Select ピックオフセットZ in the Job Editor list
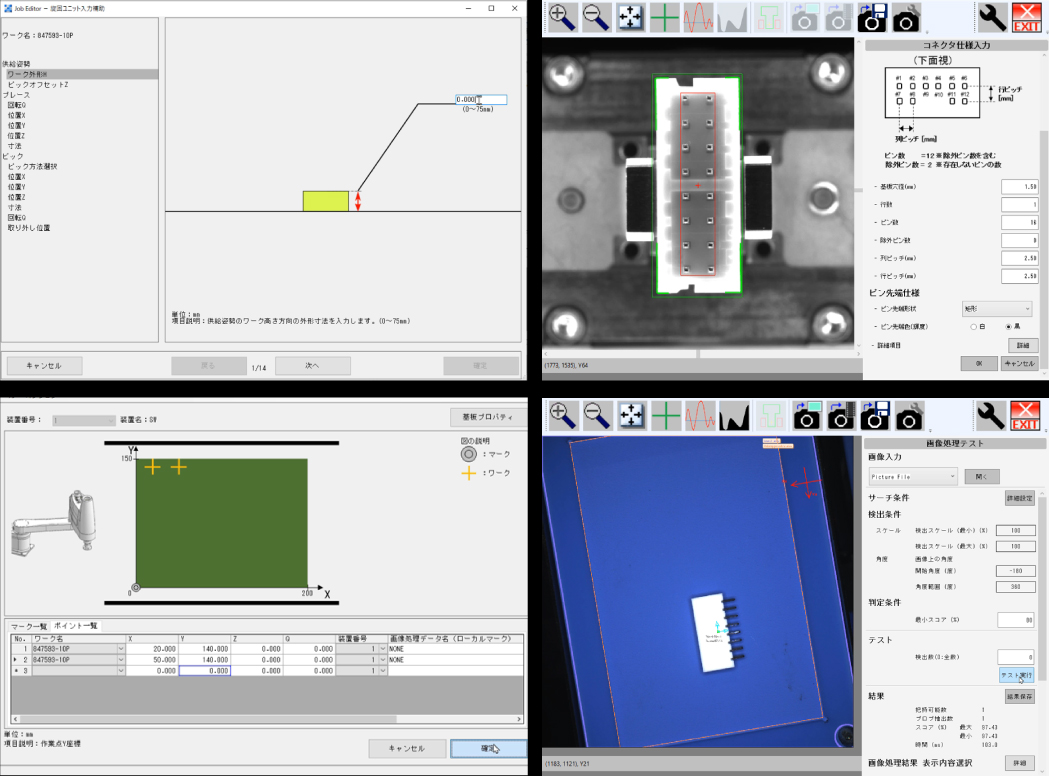This screenshot has width=1049, height=776. pos(38,85)
